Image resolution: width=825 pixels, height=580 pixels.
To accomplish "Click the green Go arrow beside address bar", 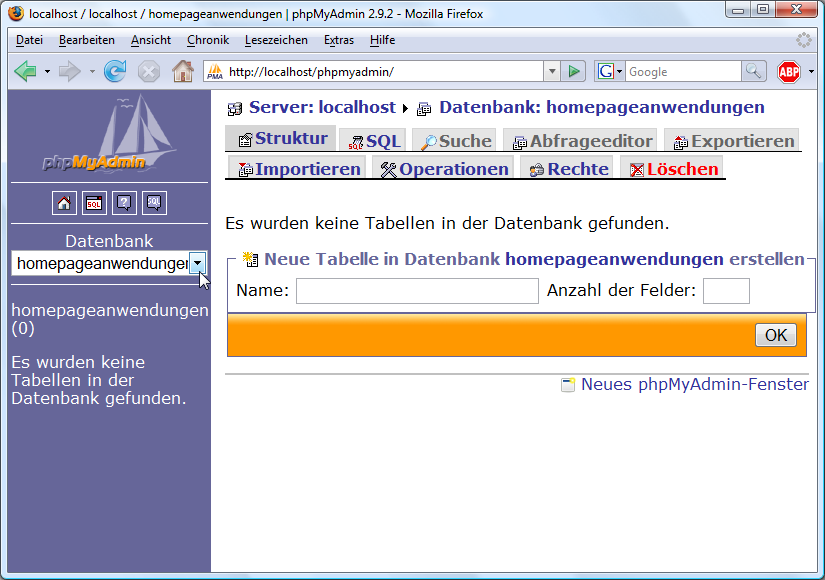I will tap(574, 71).
